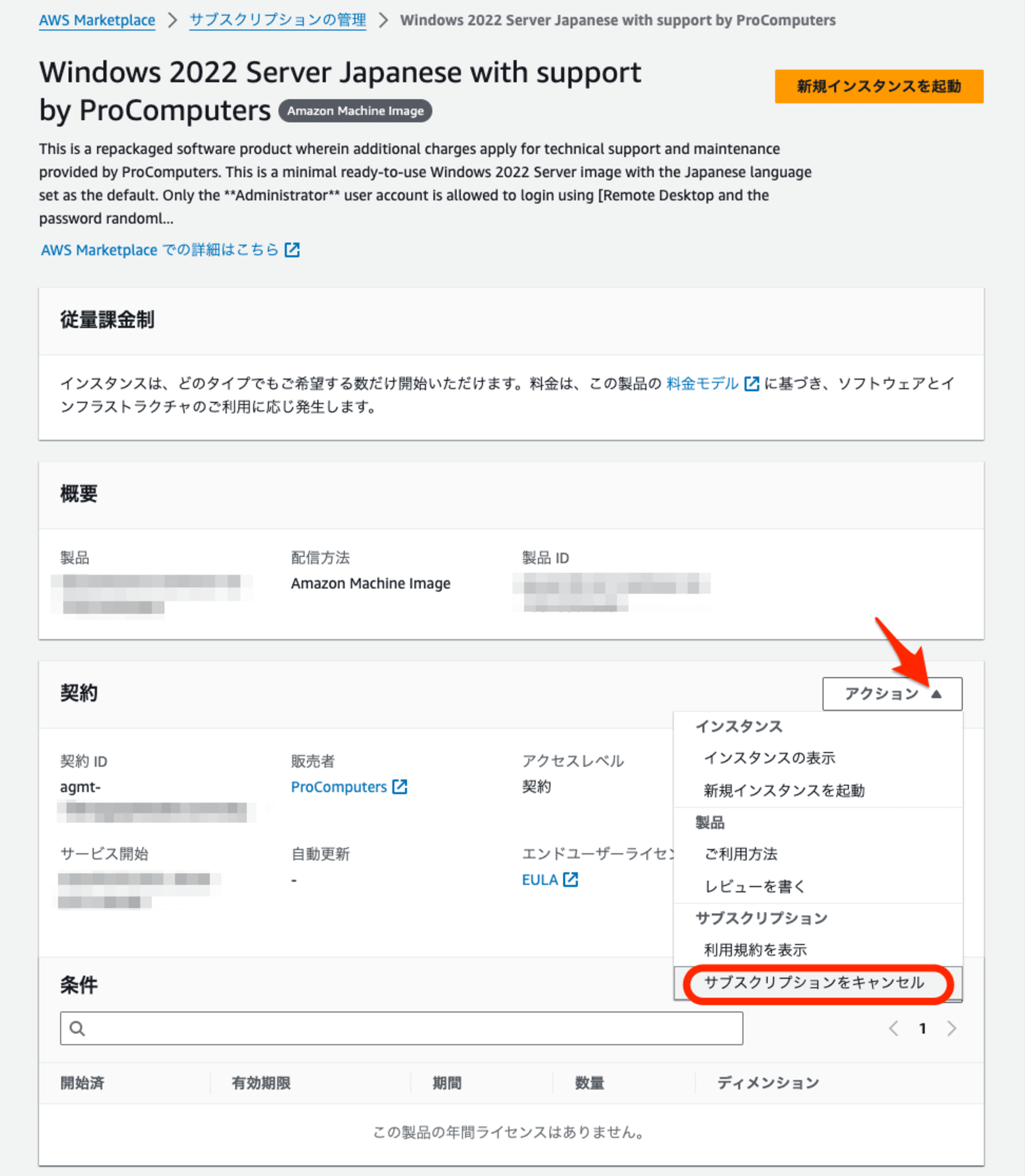The image size is (1025, 1176).
Task: Click external-link icon beside EULA
Action: pos(570,880)
